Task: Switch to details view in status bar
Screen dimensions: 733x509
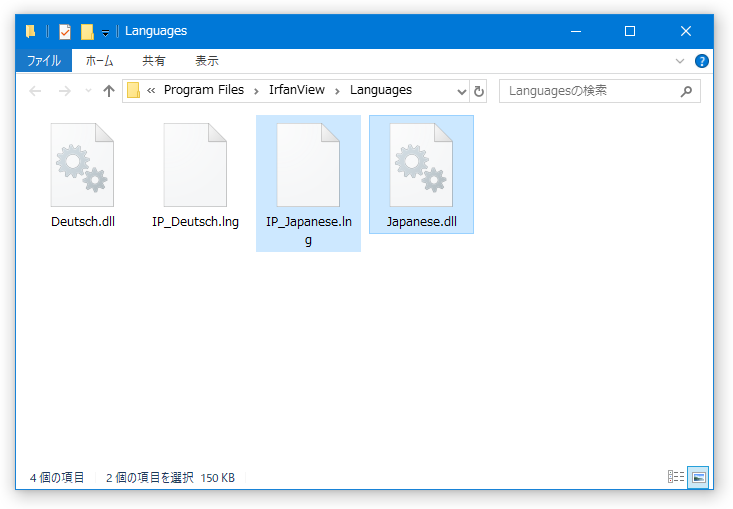Action: click(x=676, y=477)
